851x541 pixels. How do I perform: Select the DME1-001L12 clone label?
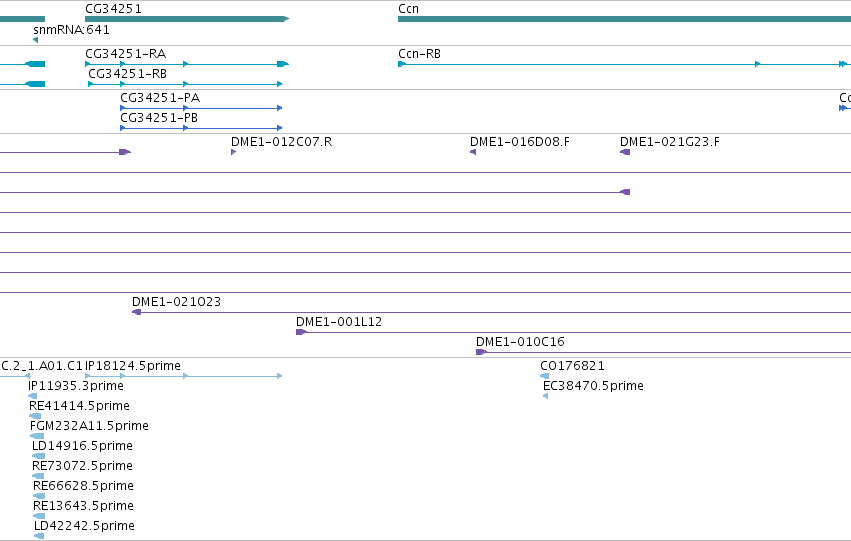pyautogui.click(x=339, y=322)
